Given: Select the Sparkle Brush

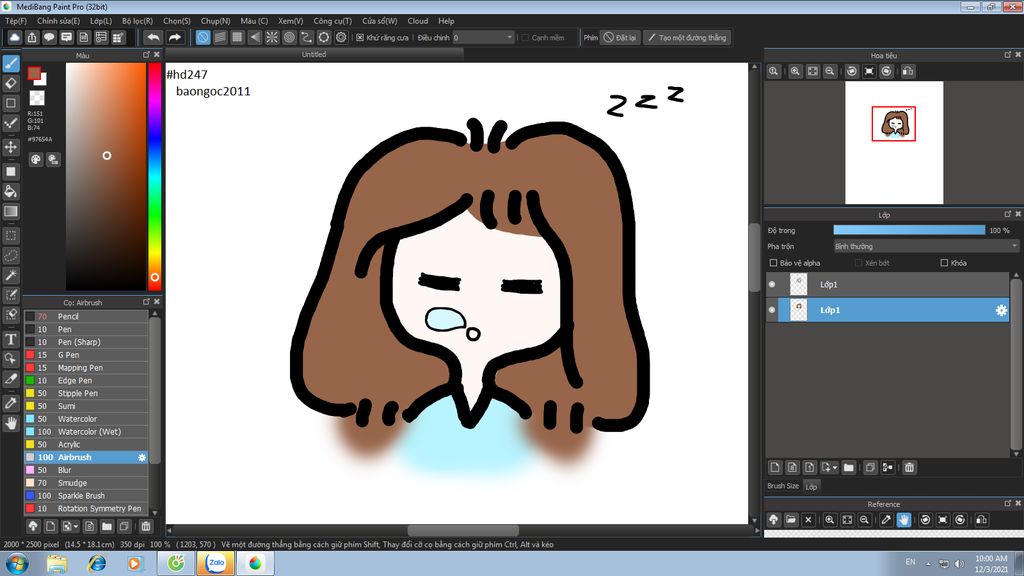Looking at the screenshot, I should 86,496.
